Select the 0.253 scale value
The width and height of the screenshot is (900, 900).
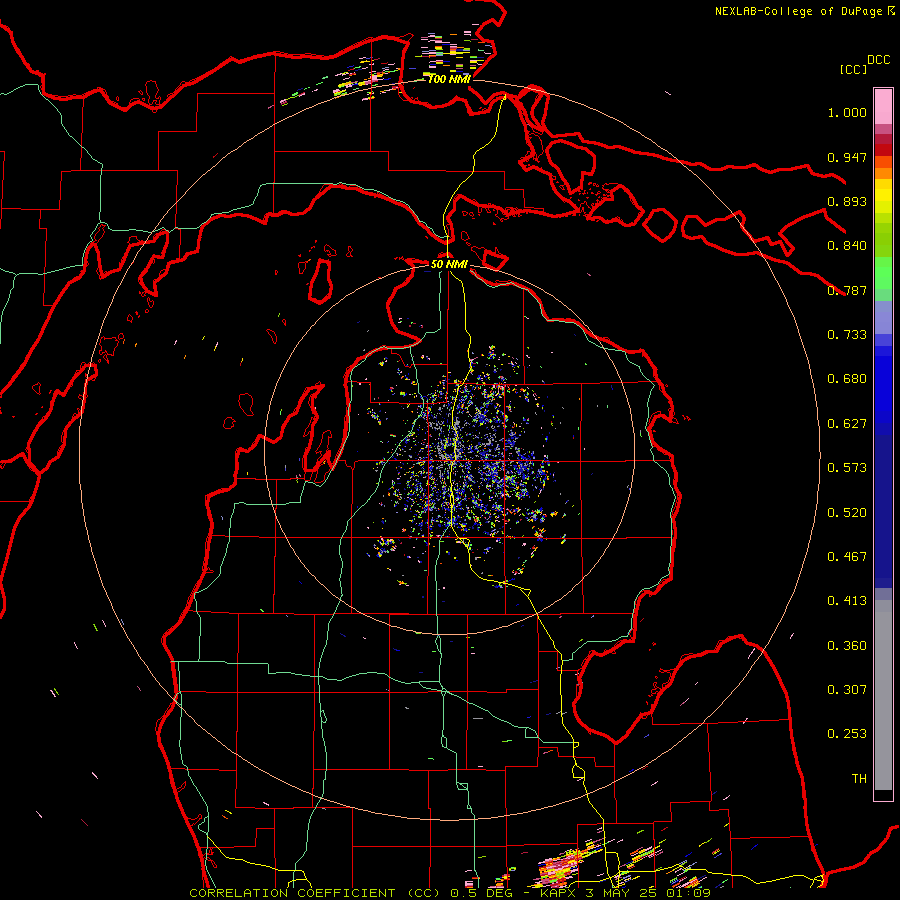point(847,734)
